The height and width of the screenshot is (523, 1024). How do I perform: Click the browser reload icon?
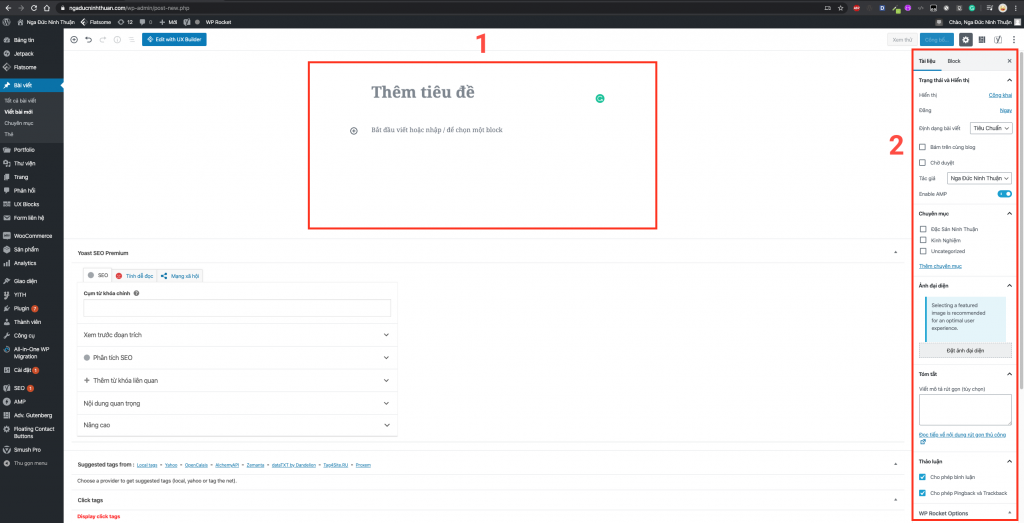[x=34, y=8]
